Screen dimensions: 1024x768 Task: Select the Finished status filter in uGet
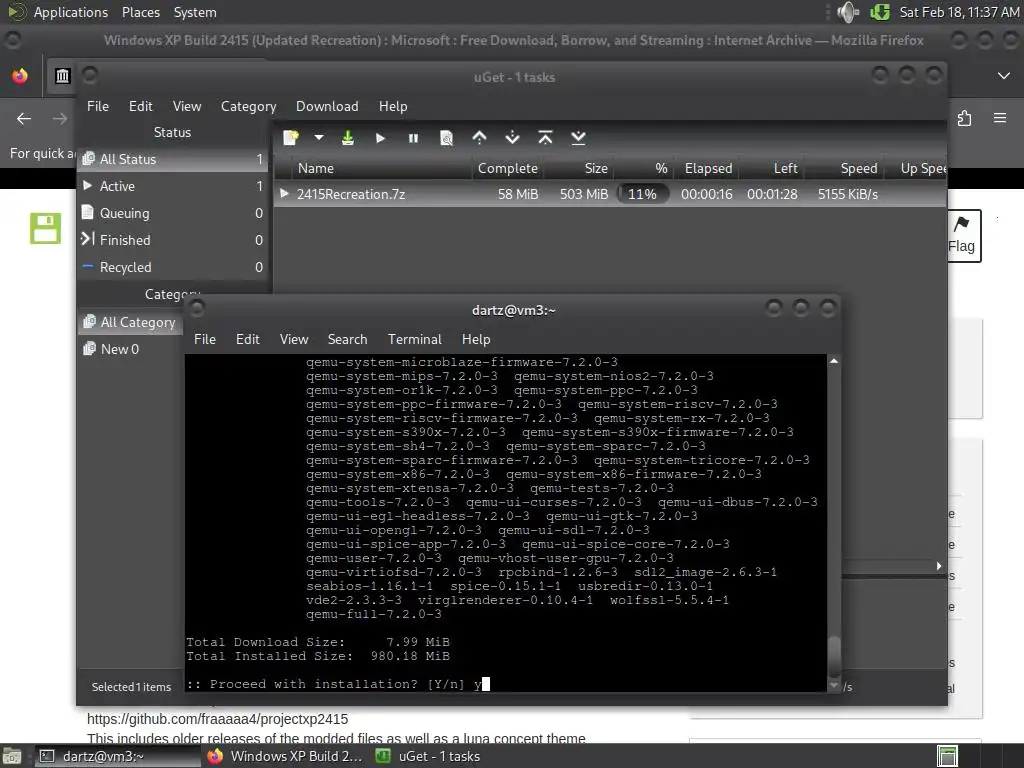pyautogui.click(x=173, y=240)
